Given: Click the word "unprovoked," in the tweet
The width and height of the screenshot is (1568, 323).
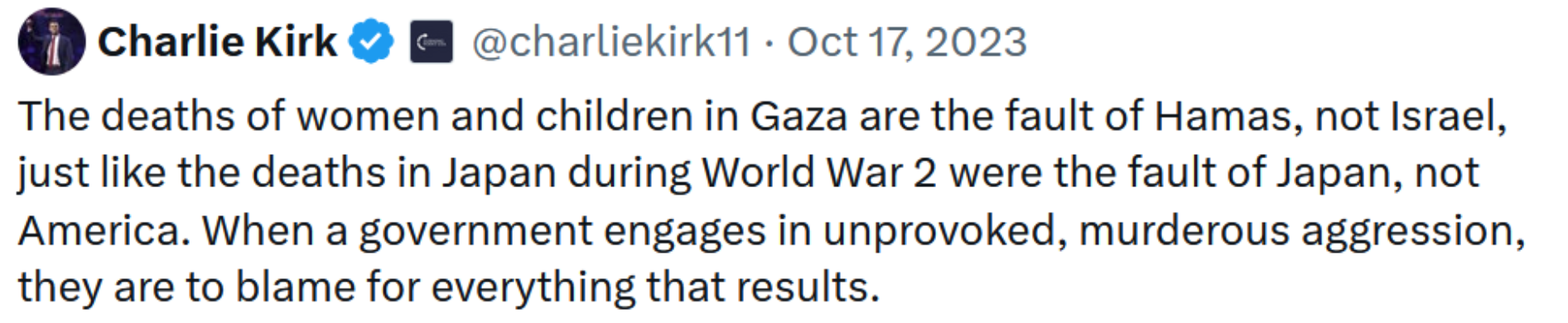Looking at the screenshot, I should tap(944, 232).
